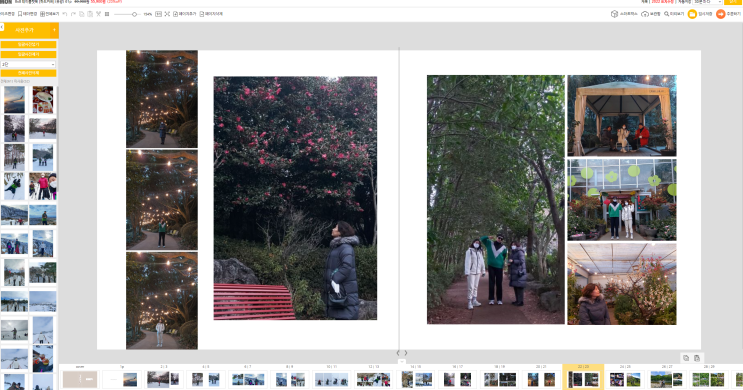Select the 10|11 spread thumbnail
This screenshot has width=743, height=390.
[x=331, y=379]
